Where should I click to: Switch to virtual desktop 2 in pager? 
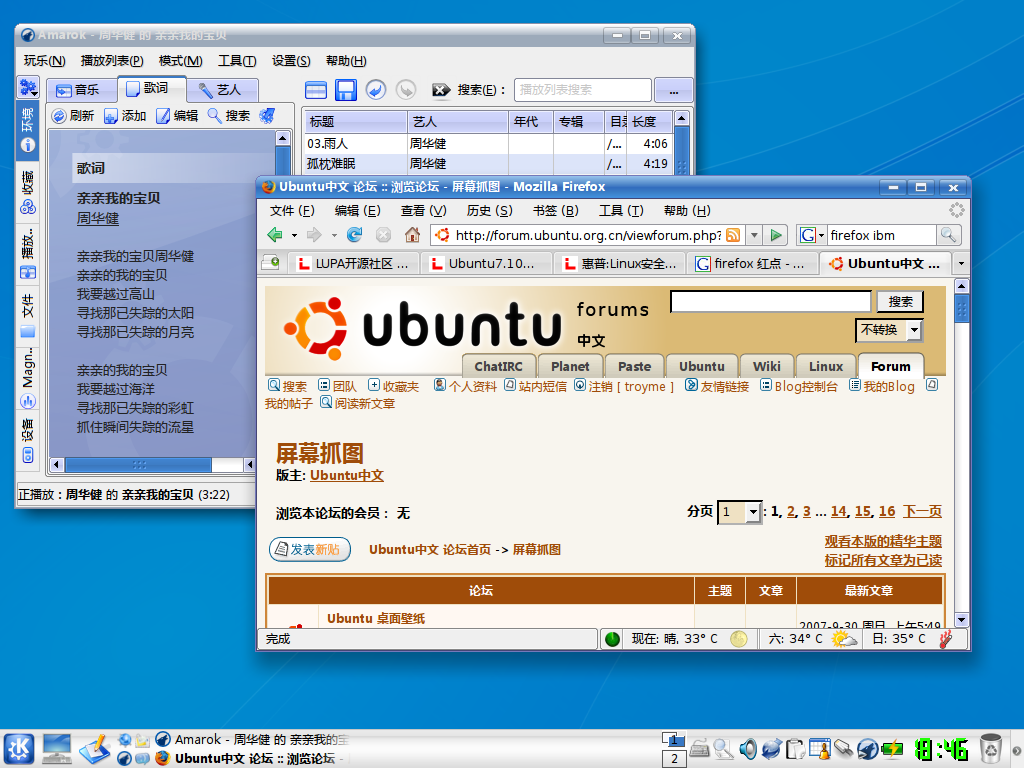click(x=674, y=758)
